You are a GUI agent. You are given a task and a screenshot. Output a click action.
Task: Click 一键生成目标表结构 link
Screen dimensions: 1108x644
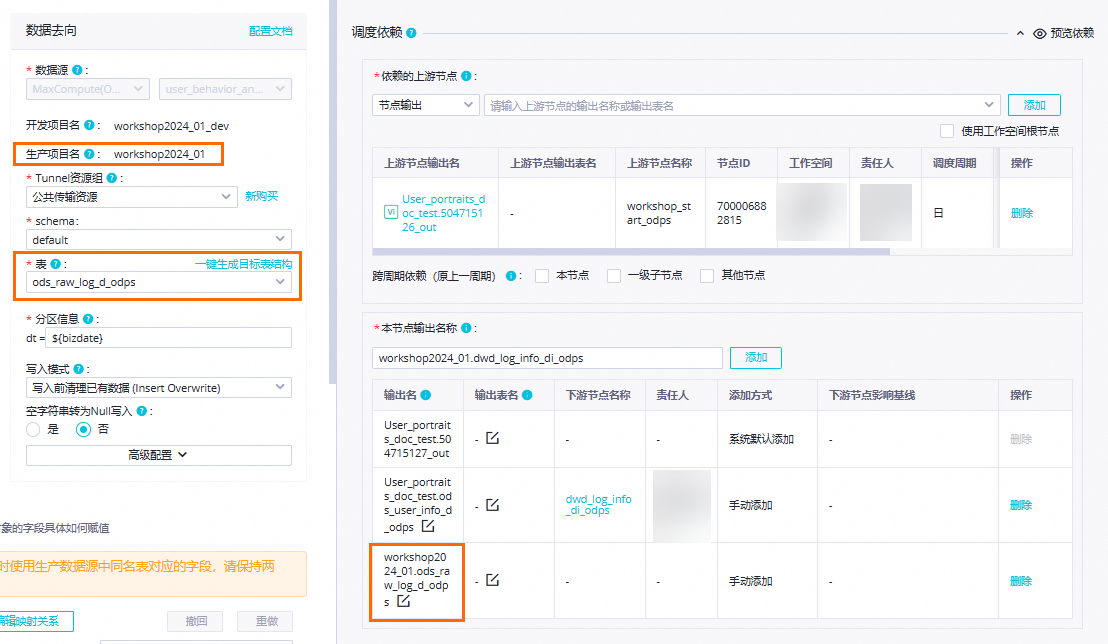[243, 264]
